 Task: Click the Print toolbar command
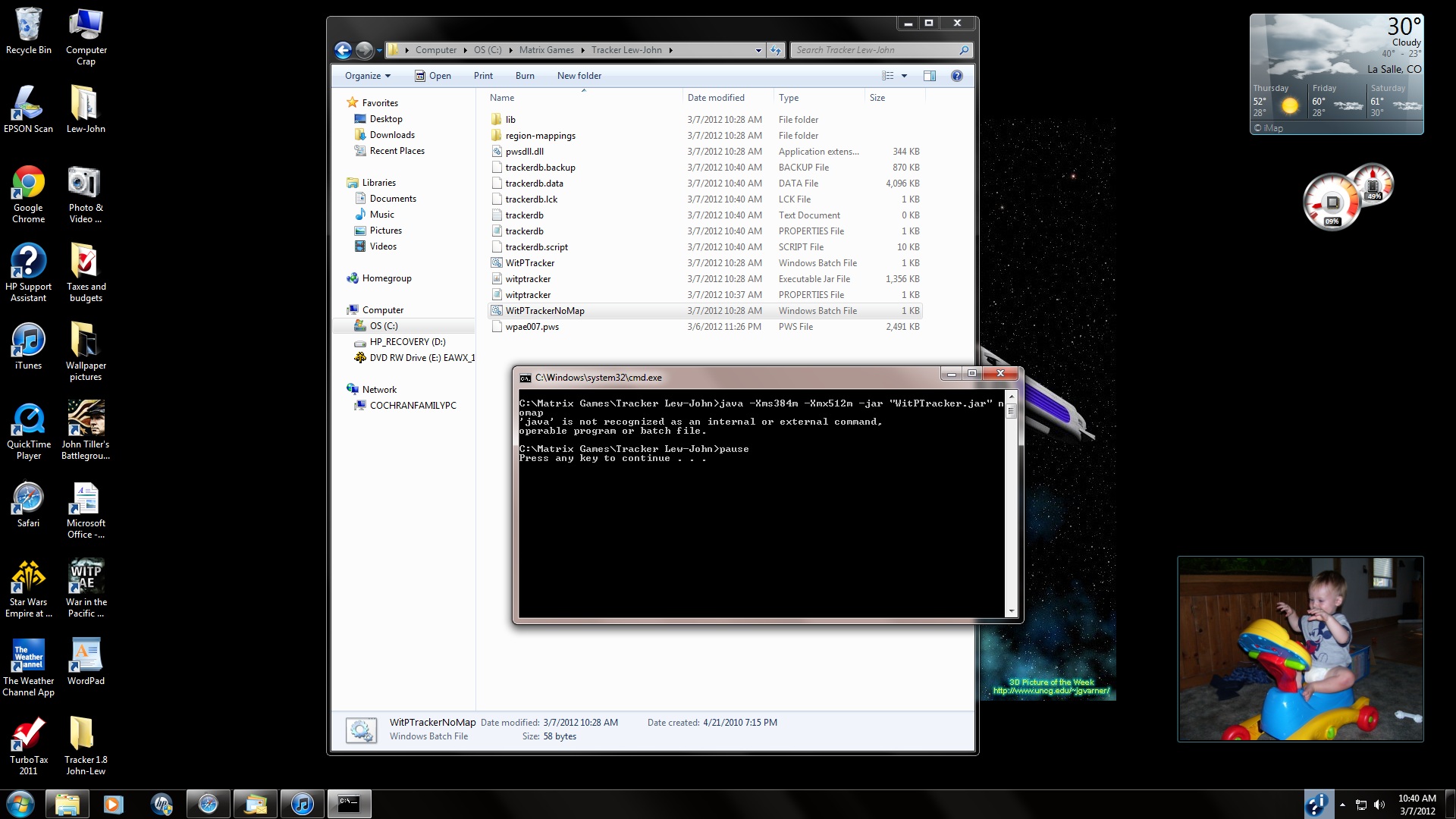(x=483, y=76)
